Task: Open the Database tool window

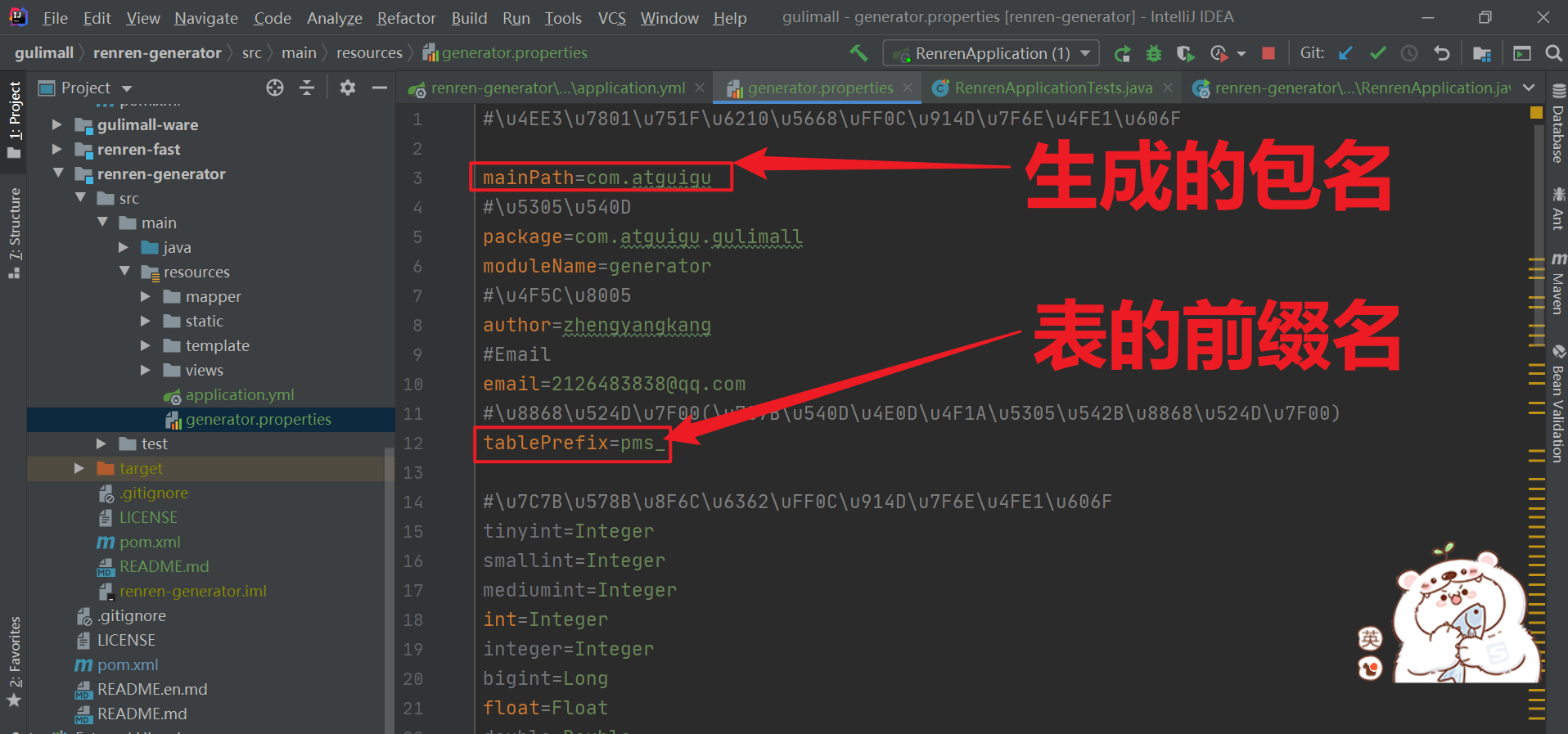Action: [1558, 124]
